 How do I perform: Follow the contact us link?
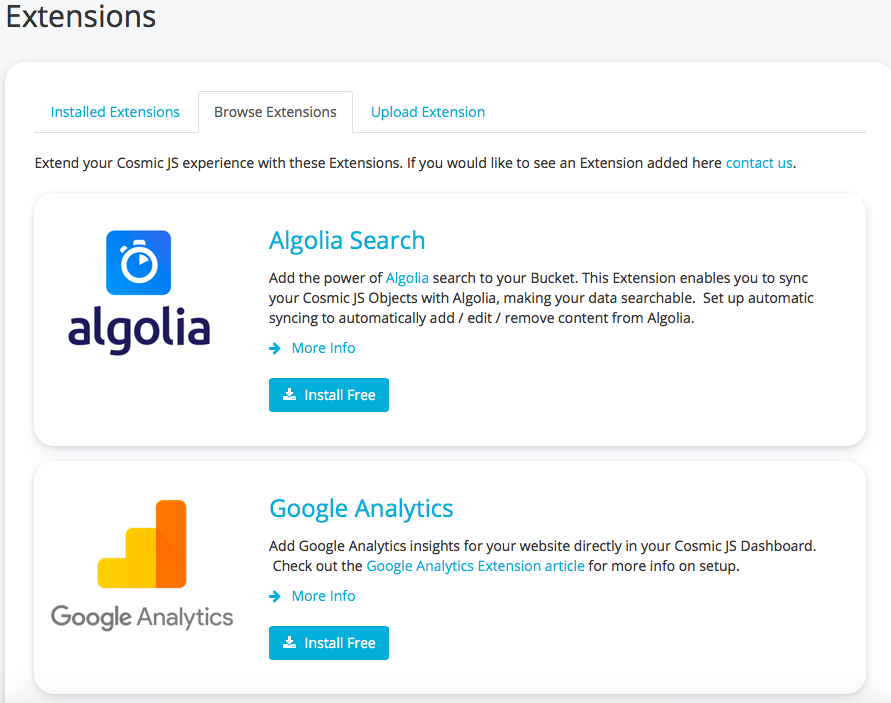point(759,162)
